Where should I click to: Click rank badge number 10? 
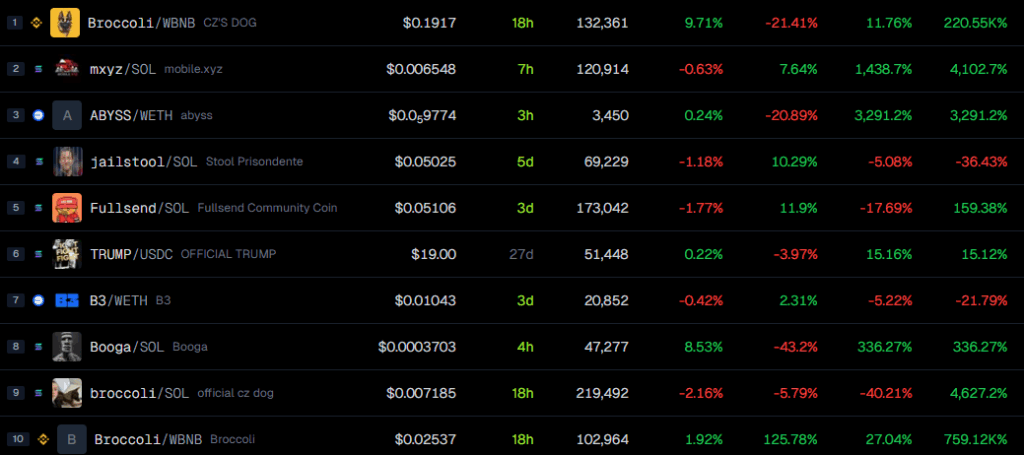point(18,439)
